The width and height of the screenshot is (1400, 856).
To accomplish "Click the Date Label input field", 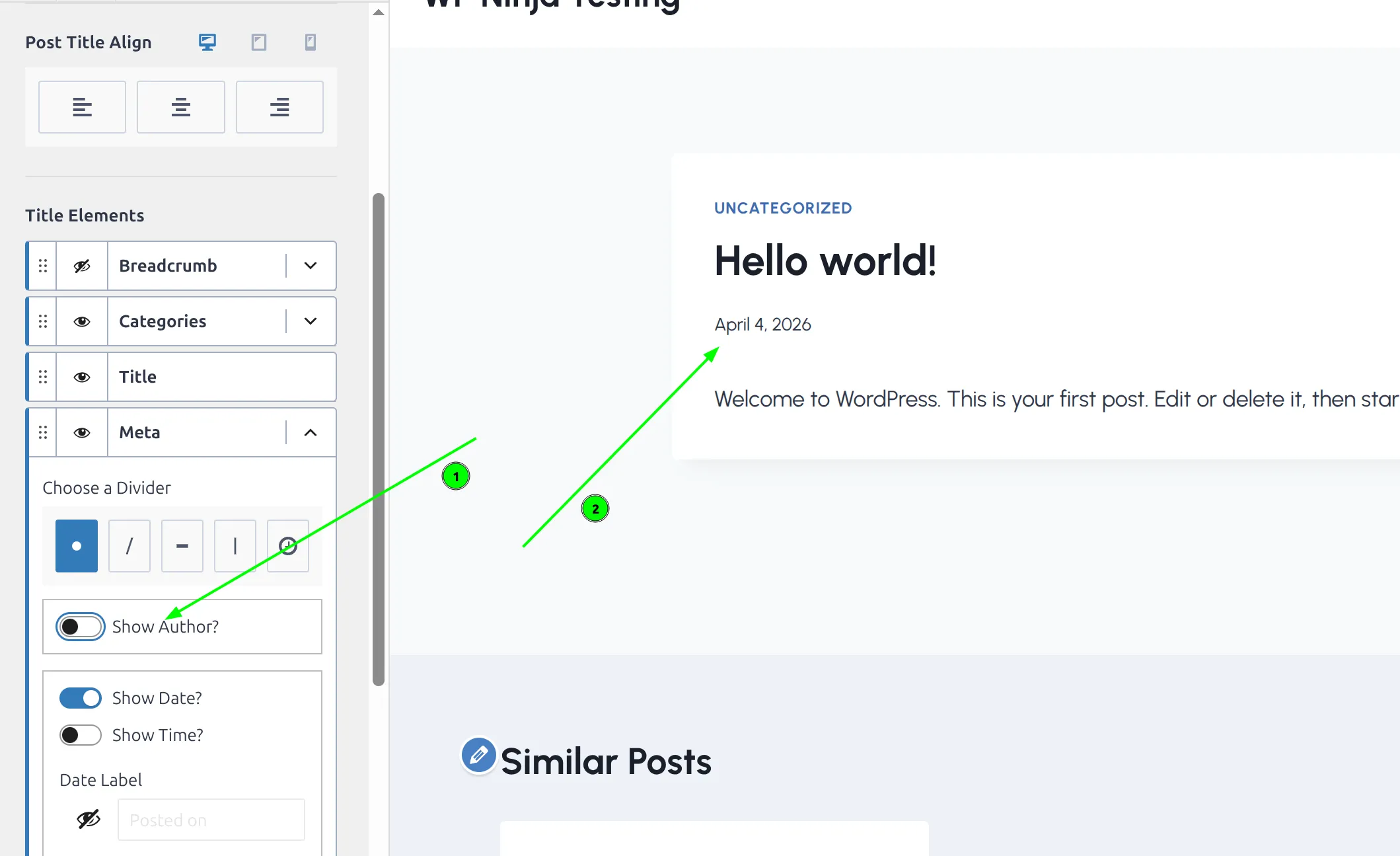I will point(211,820).
